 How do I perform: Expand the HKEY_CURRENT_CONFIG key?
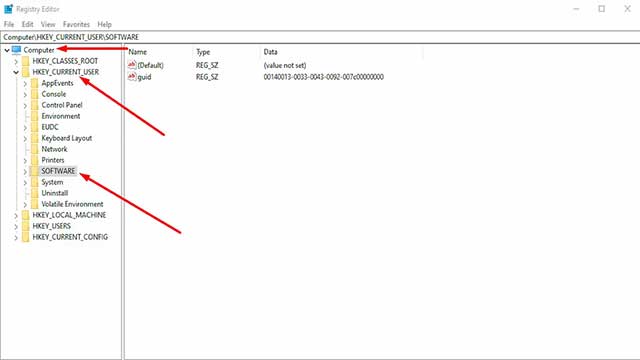coord(16,238)
